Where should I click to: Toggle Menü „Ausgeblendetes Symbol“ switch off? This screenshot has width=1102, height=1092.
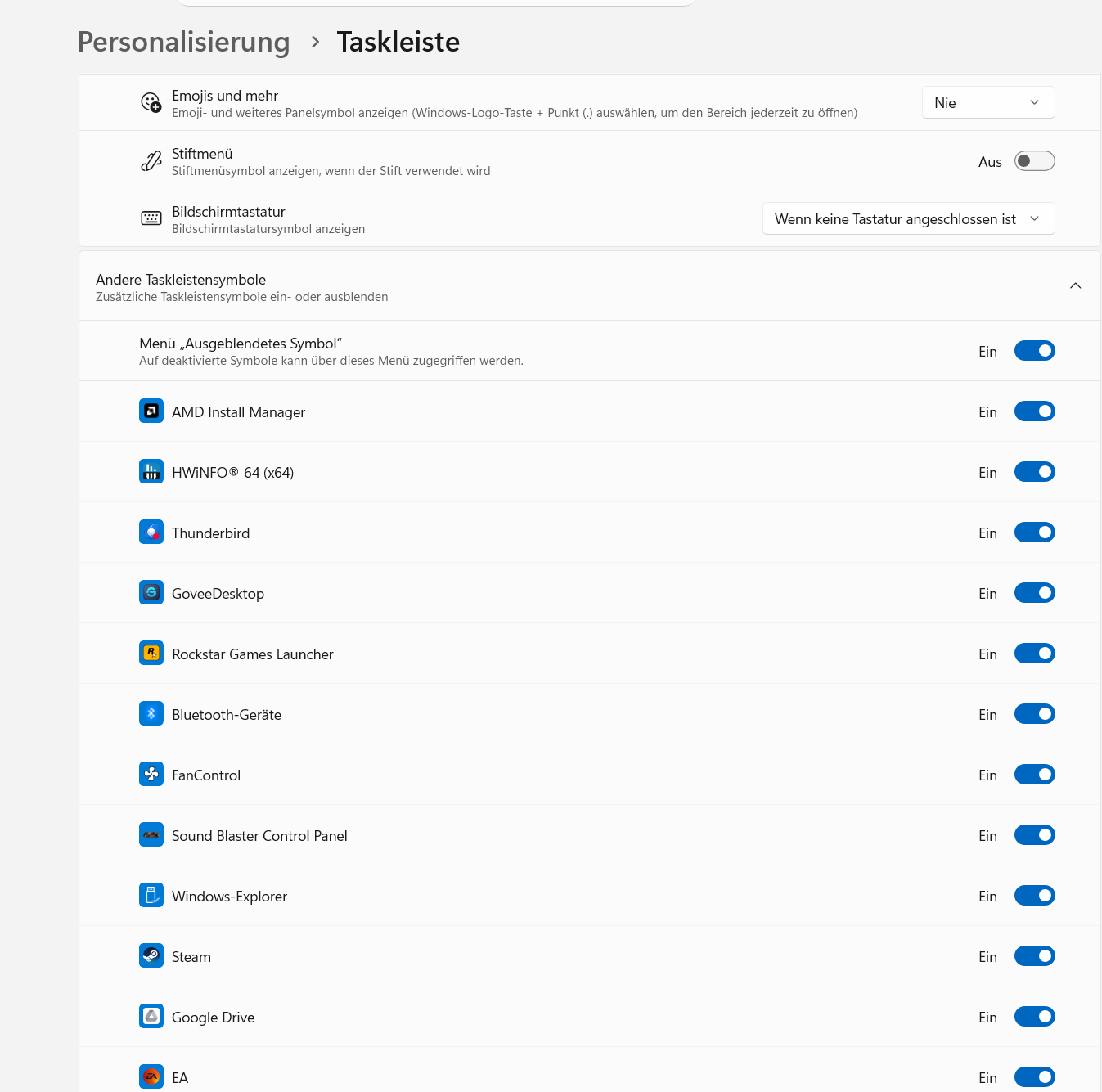(x=1034, y=351)
